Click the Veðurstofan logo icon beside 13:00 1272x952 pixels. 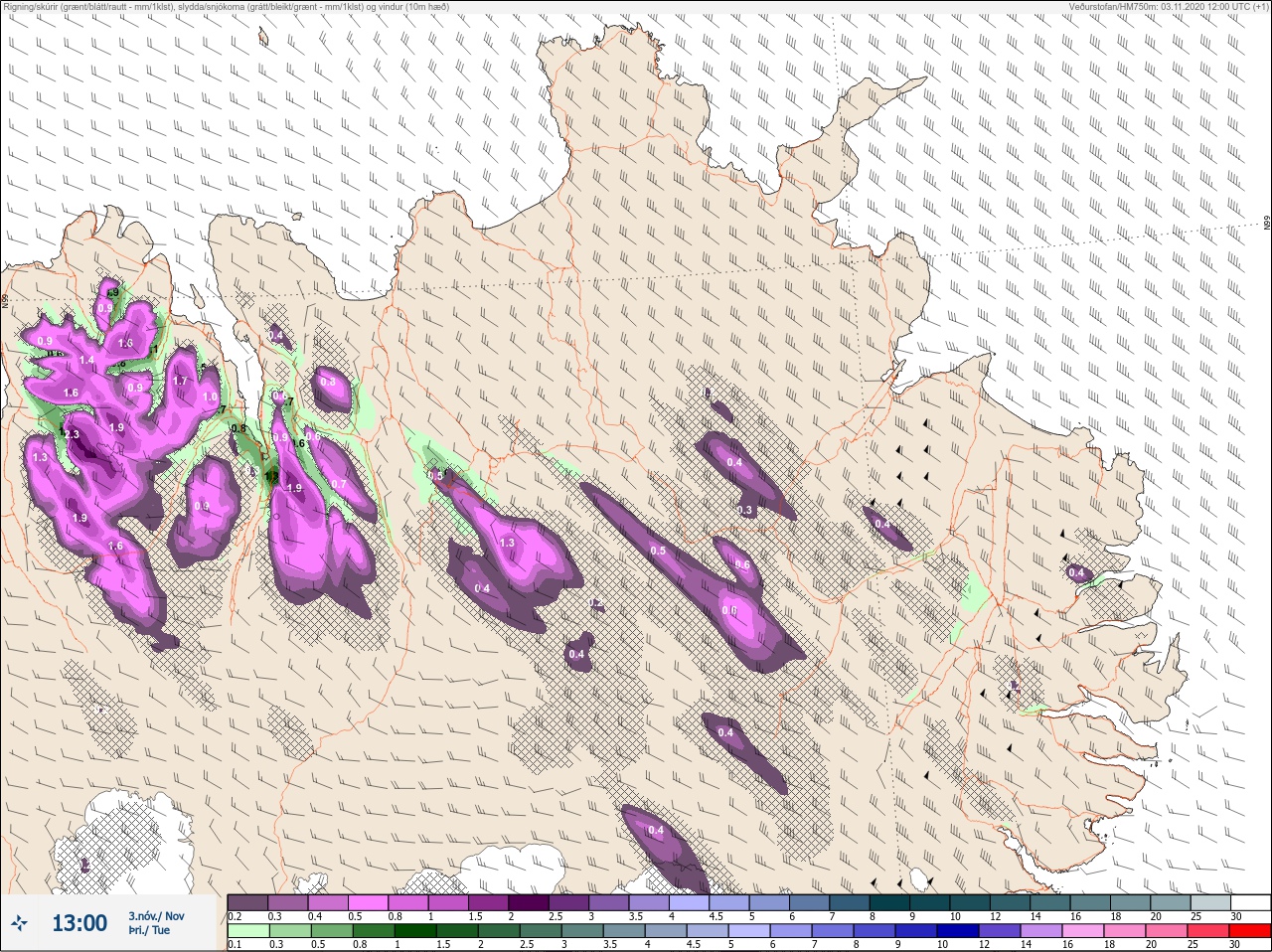point(21,923)
